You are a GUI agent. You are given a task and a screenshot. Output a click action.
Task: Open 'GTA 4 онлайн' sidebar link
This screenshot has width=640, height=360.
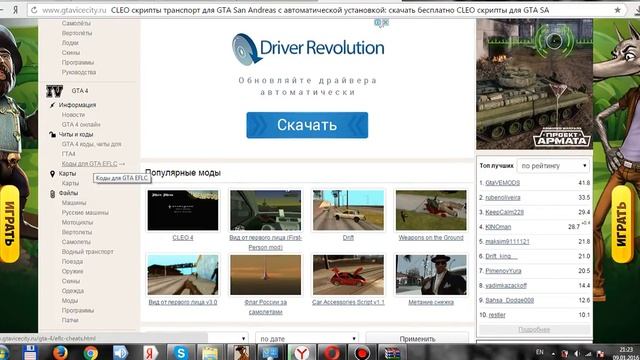pyautogui.click(x=81, y=124)
